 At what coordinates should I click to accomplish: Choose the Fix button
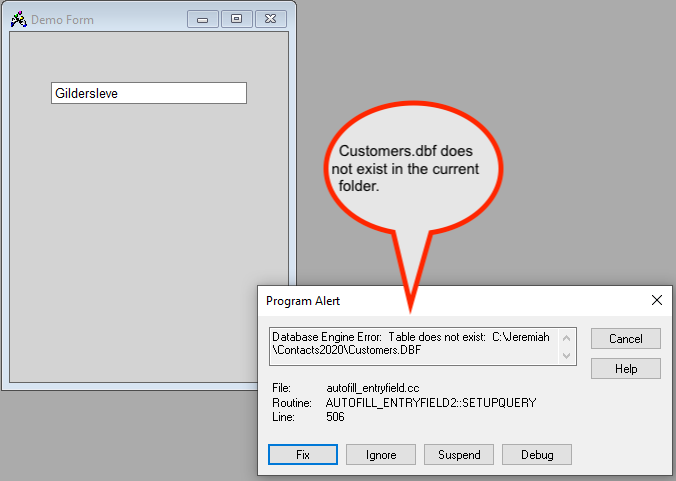303,455
